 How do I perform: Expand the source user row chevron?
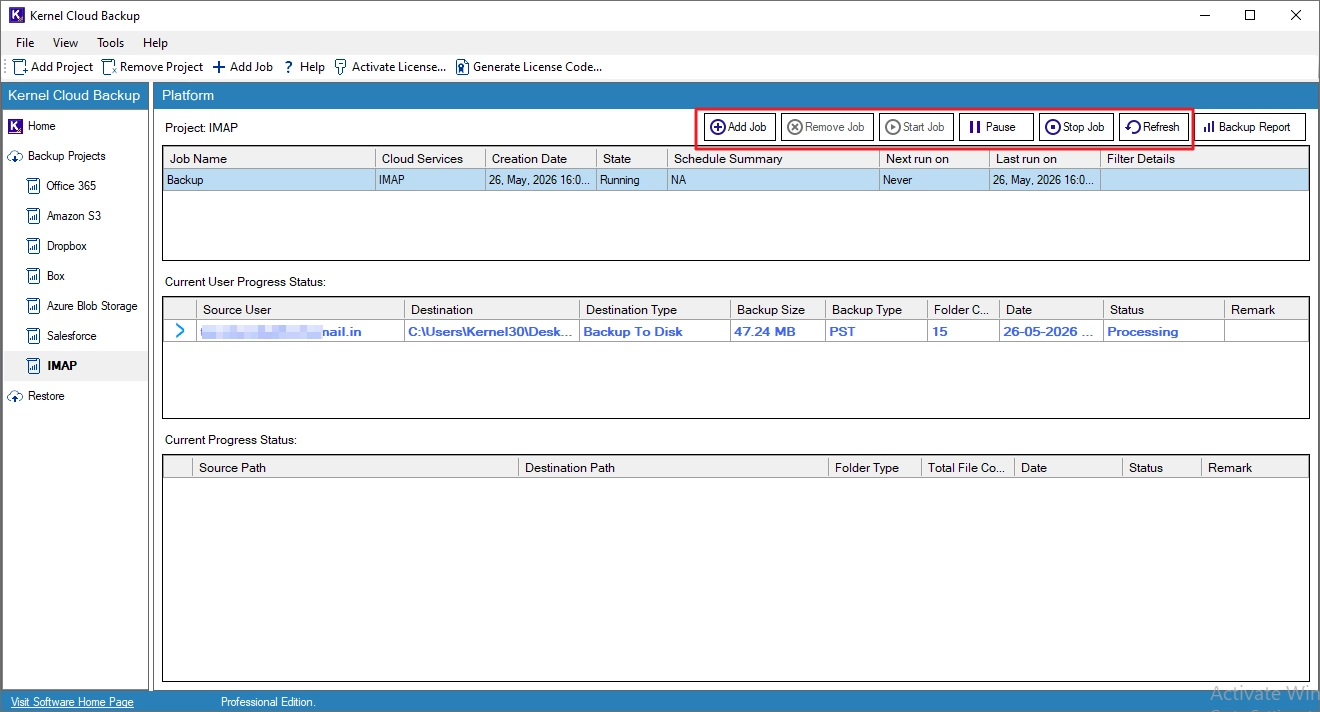(x=180, y=331)
